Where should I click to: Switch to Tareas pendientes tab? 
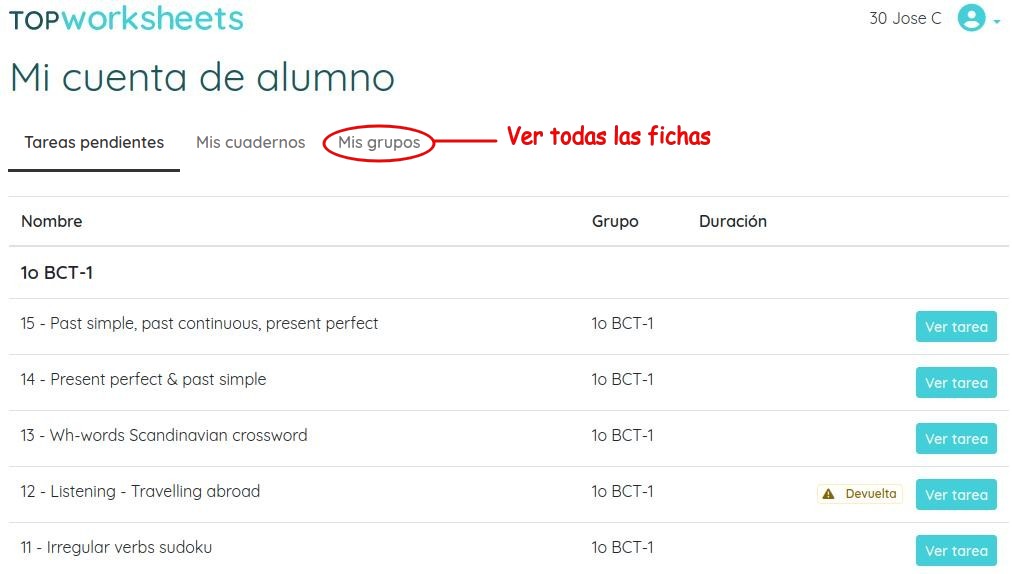94,142
